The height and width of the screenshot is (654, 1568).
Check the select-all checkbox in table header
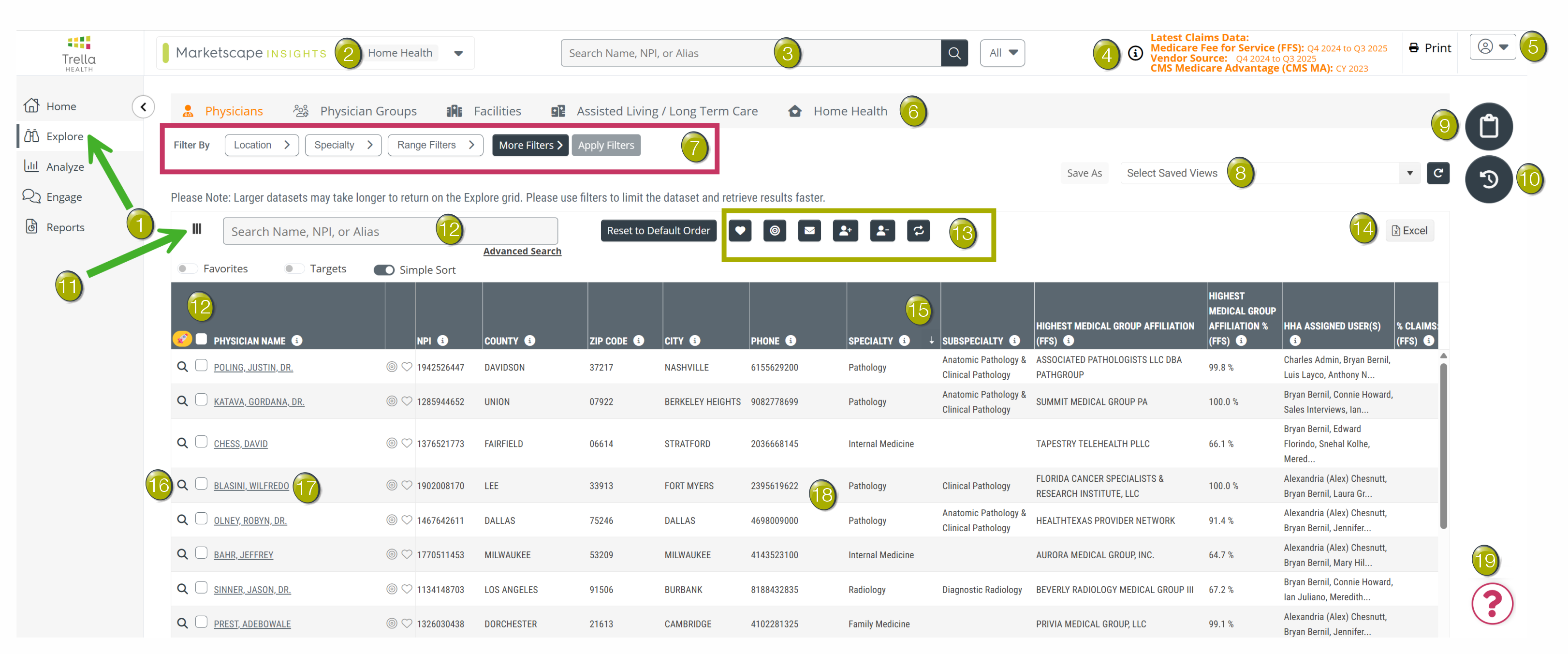[202, 339]
